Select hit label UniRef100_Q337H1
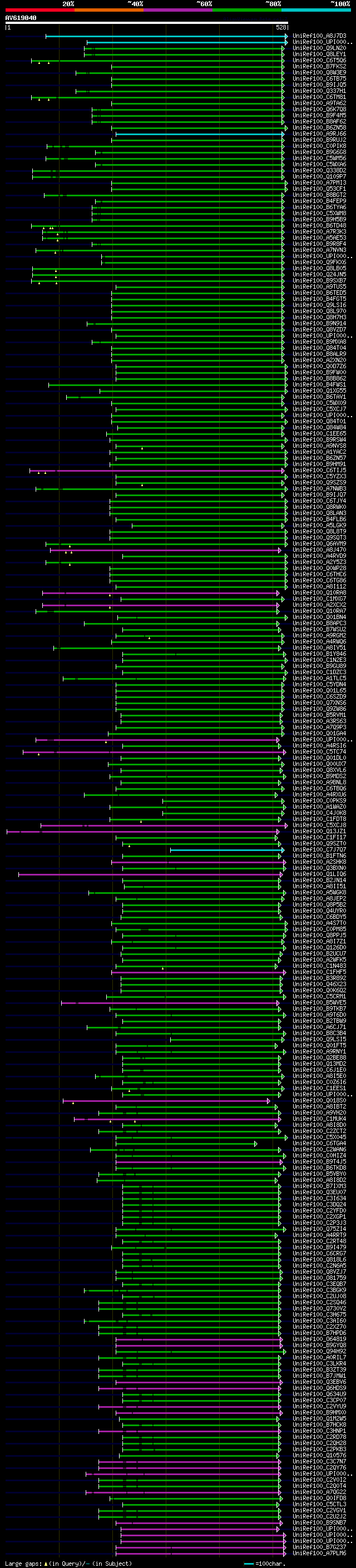Screen dimensions: 356x1568 (x=319, y=91)
